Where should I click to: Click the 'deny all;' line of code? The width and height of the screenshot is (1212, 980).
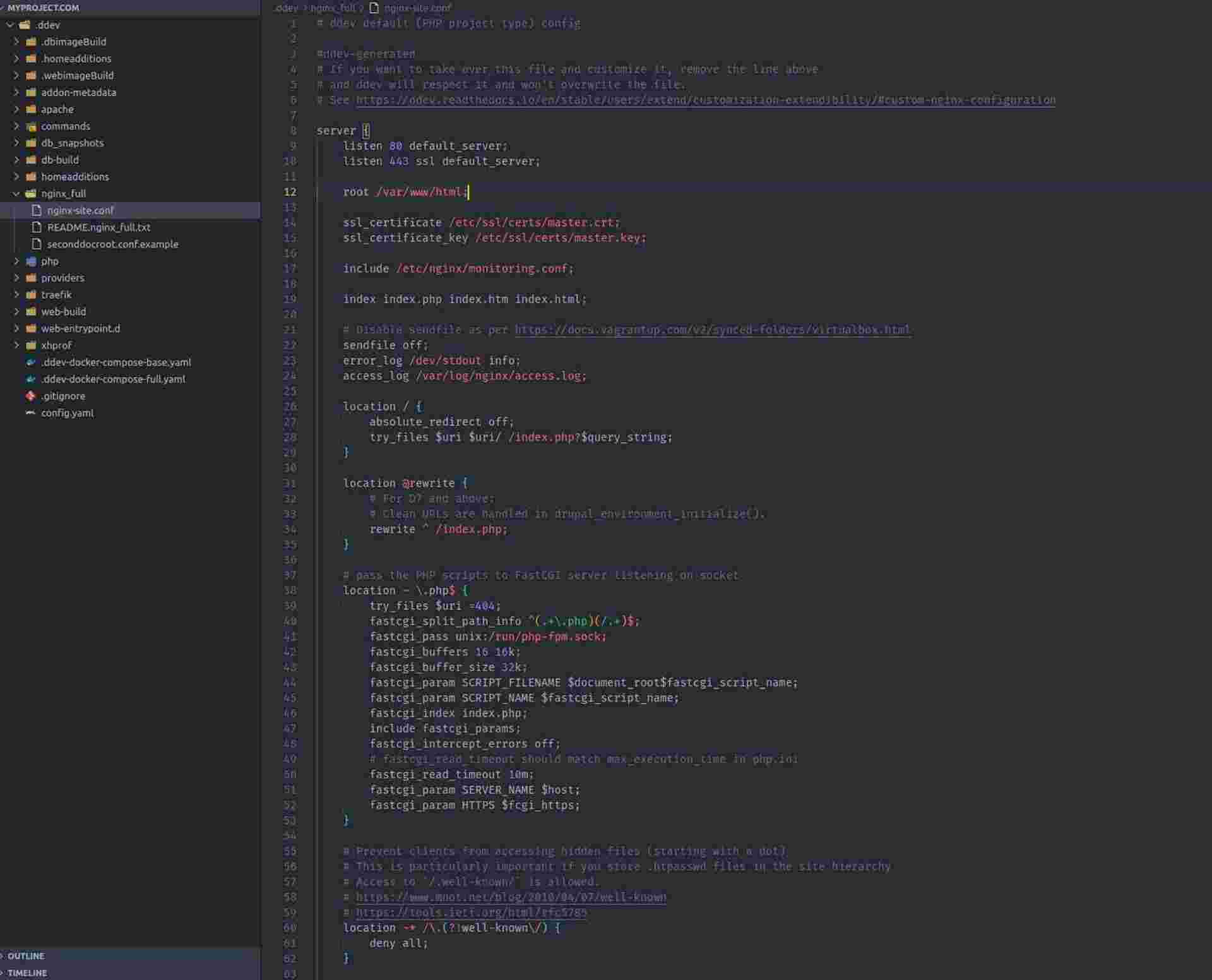click(x=398, y=943)
